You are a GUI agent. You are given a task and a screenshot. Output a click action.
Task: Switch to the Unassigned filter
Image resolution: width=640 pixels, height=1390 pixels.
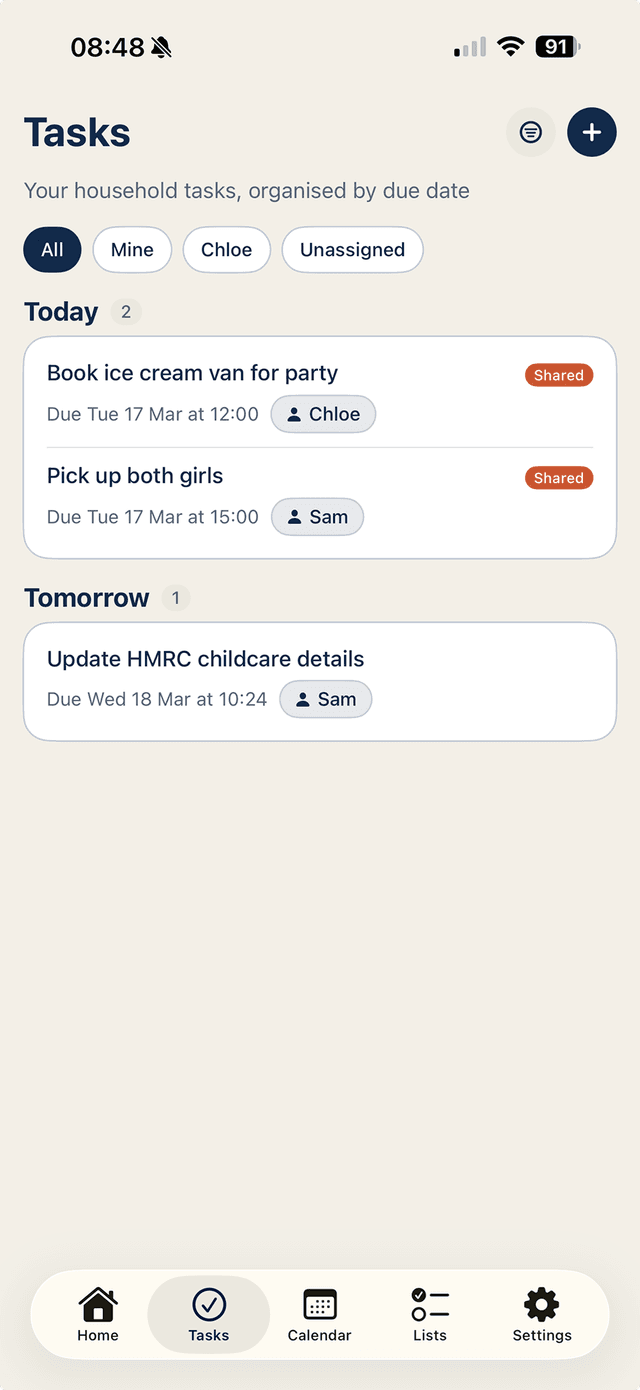pos(352,249)
